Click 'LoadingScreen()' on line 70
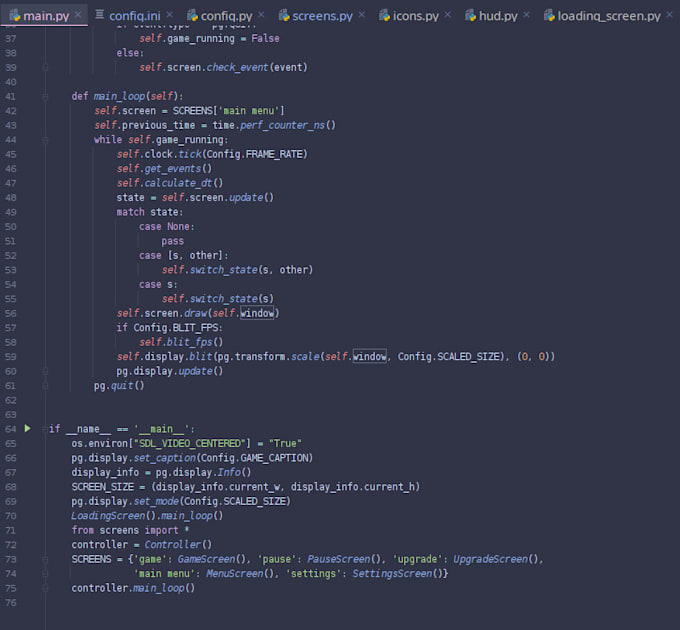This screenshot has height=630, width=680. (113, 516)
